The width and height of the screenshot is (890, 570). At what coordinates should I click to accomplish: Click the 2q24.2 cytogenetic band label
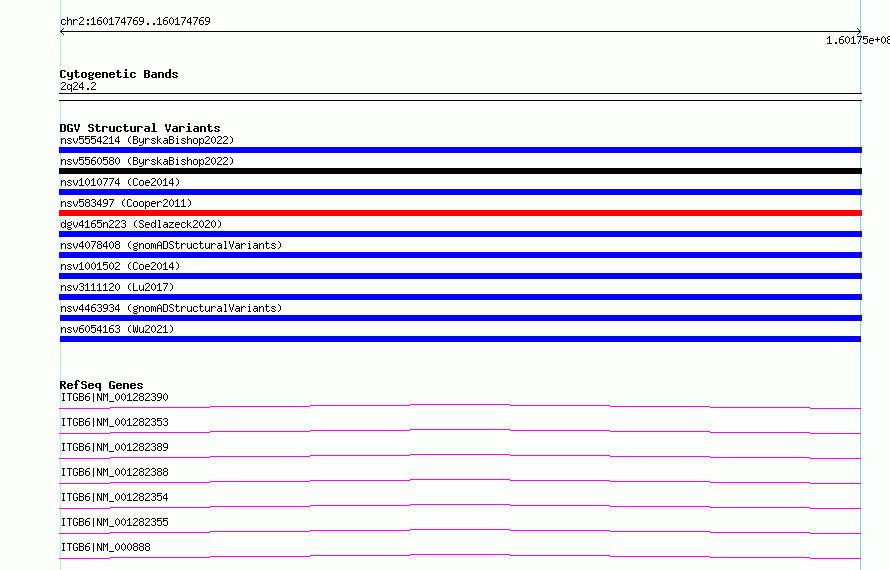(x=78, y=86)
